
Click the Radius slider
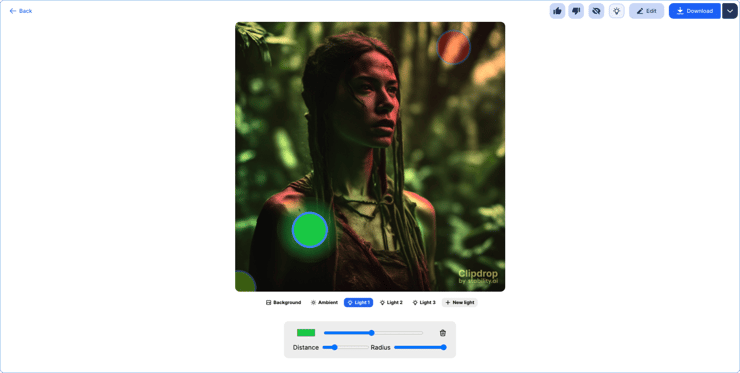420,348
